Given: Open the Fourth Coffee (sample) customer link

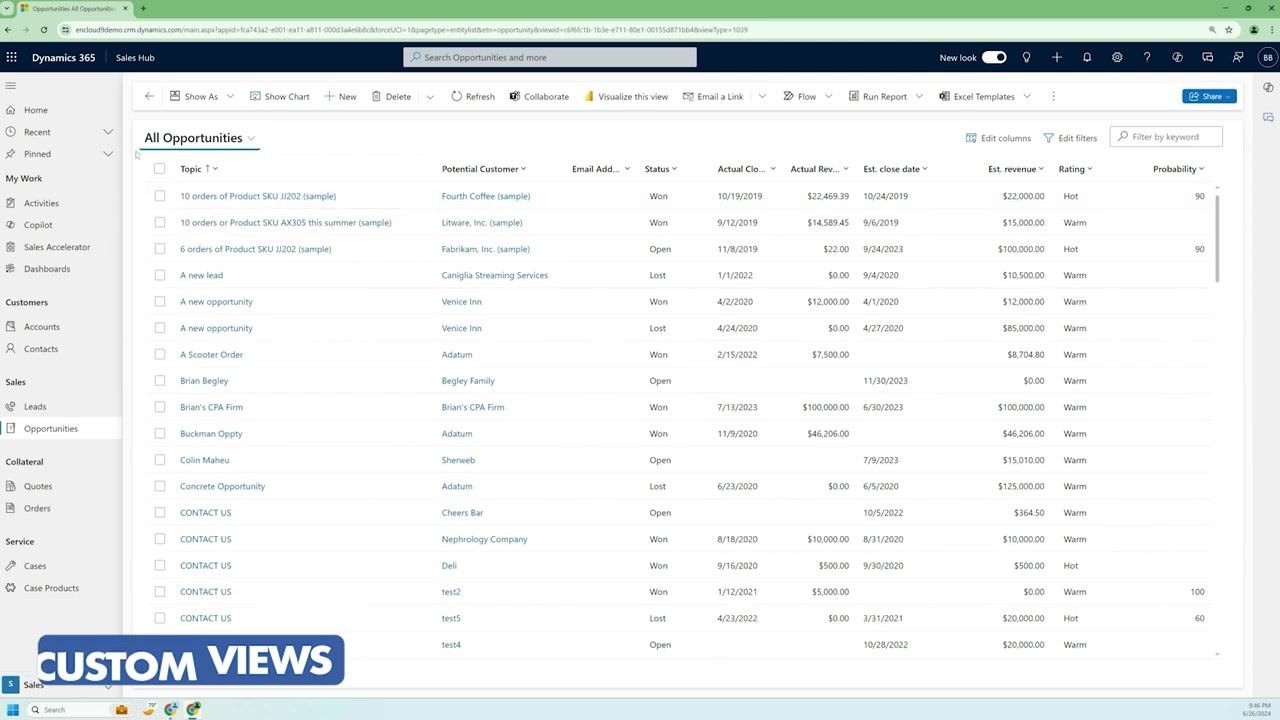Looking at the screenshot, I should pos(486,196).
